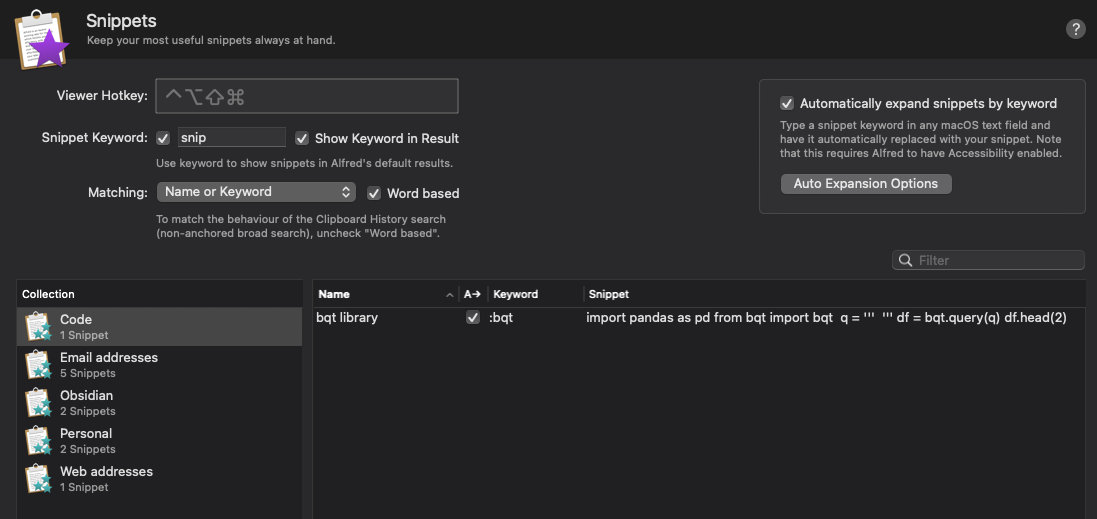
Task: Select the bqt library snippet row
Action: pyautogui.click(x=700, y=317)
